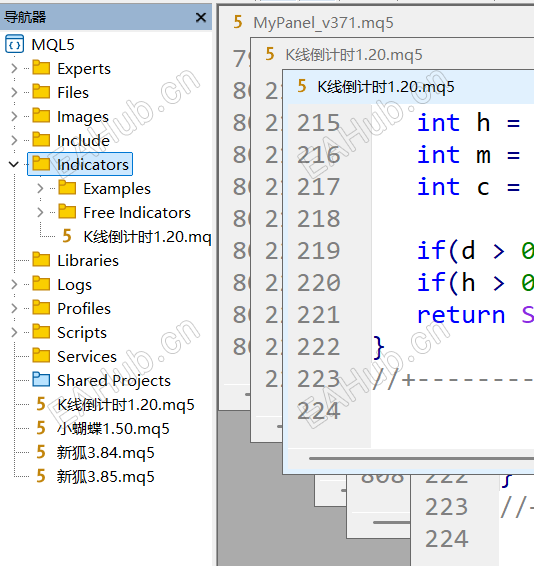Select the Free Indicators tree item

point(137,213)
